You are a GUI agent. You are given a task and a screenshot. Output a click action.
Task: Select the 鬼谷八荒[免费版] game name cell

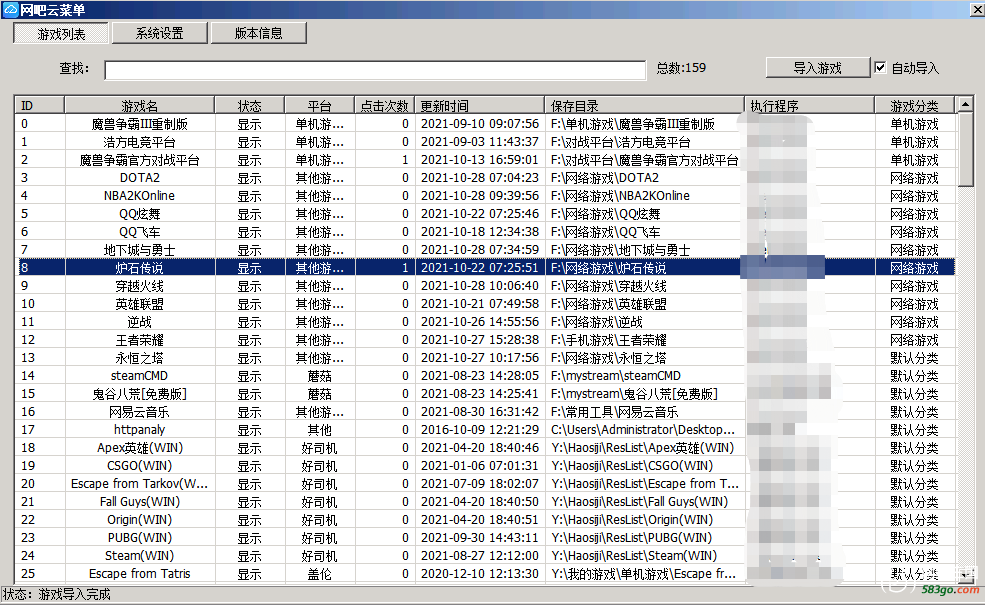(x=139, y=394)
